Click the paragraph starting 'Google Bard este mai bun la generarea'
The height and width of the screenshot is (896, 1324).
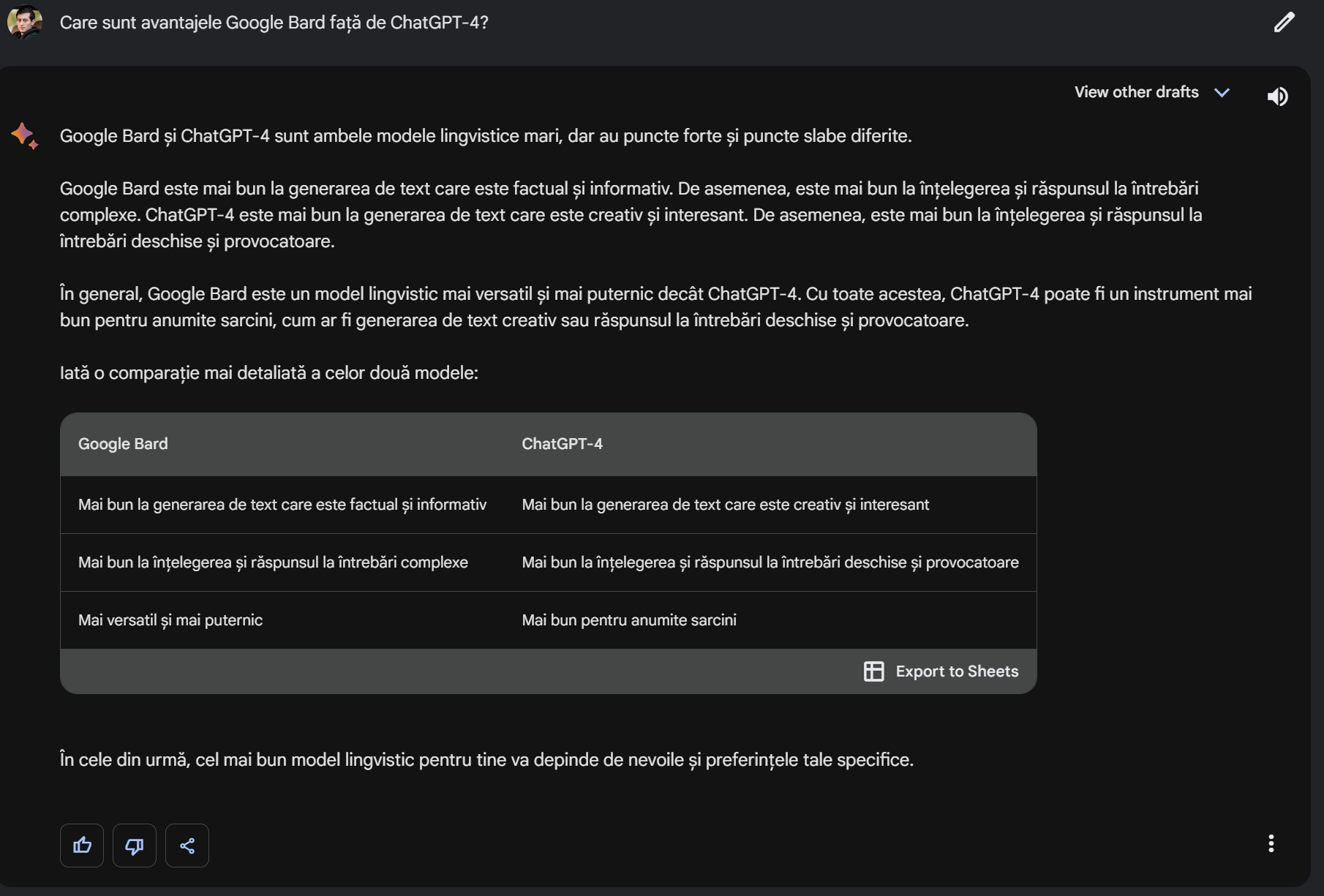[631, 215]
